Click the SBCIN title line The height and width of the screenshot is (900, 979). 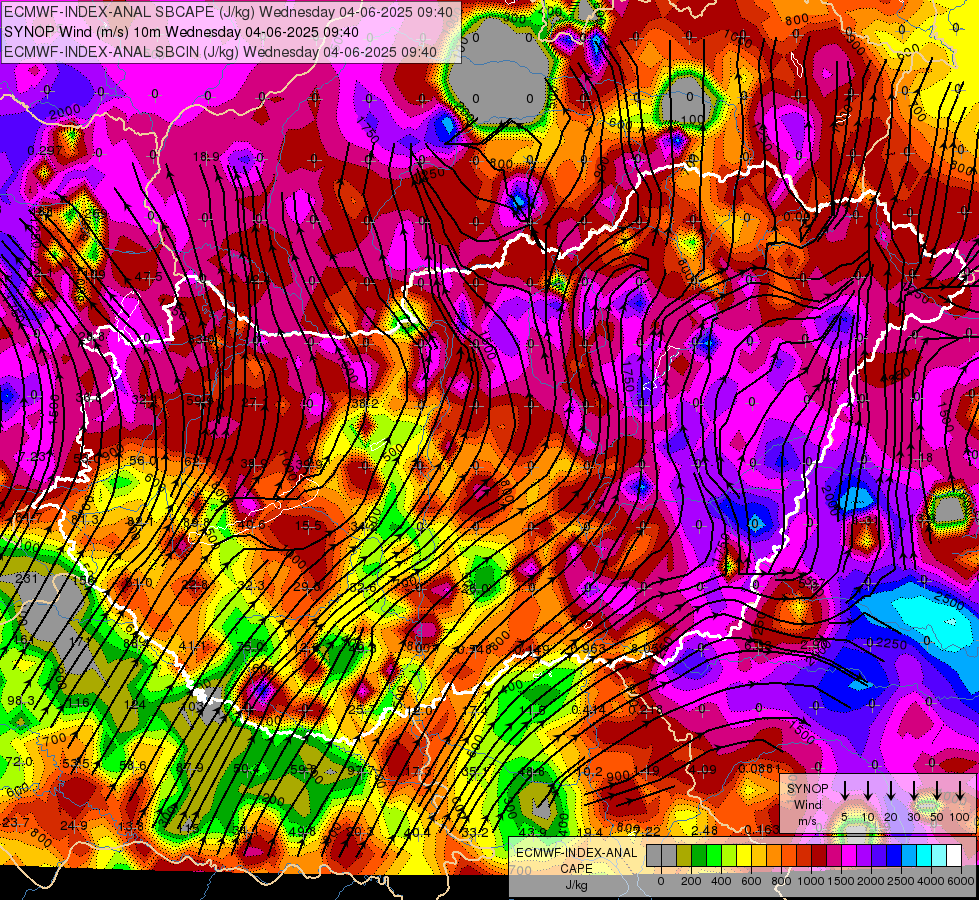click(220, 52)
